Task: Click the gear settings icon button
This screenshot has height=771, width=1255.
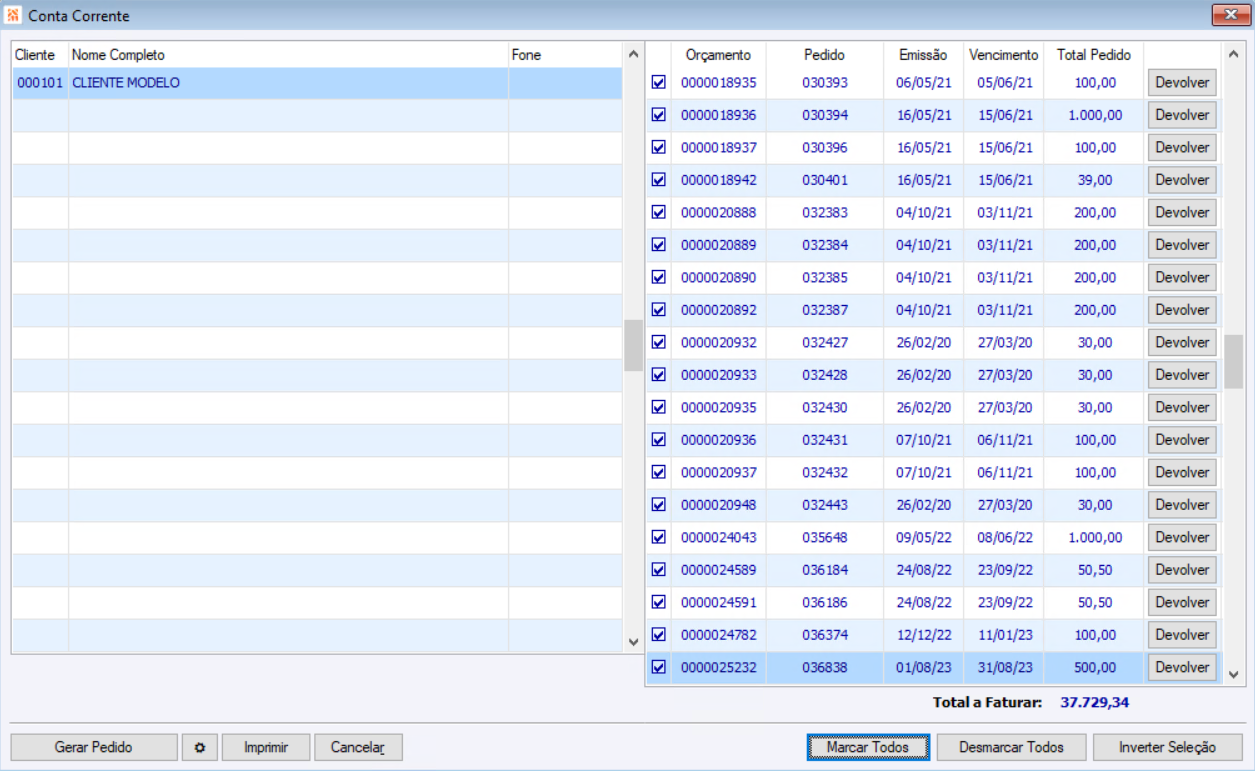Action: 199,747
